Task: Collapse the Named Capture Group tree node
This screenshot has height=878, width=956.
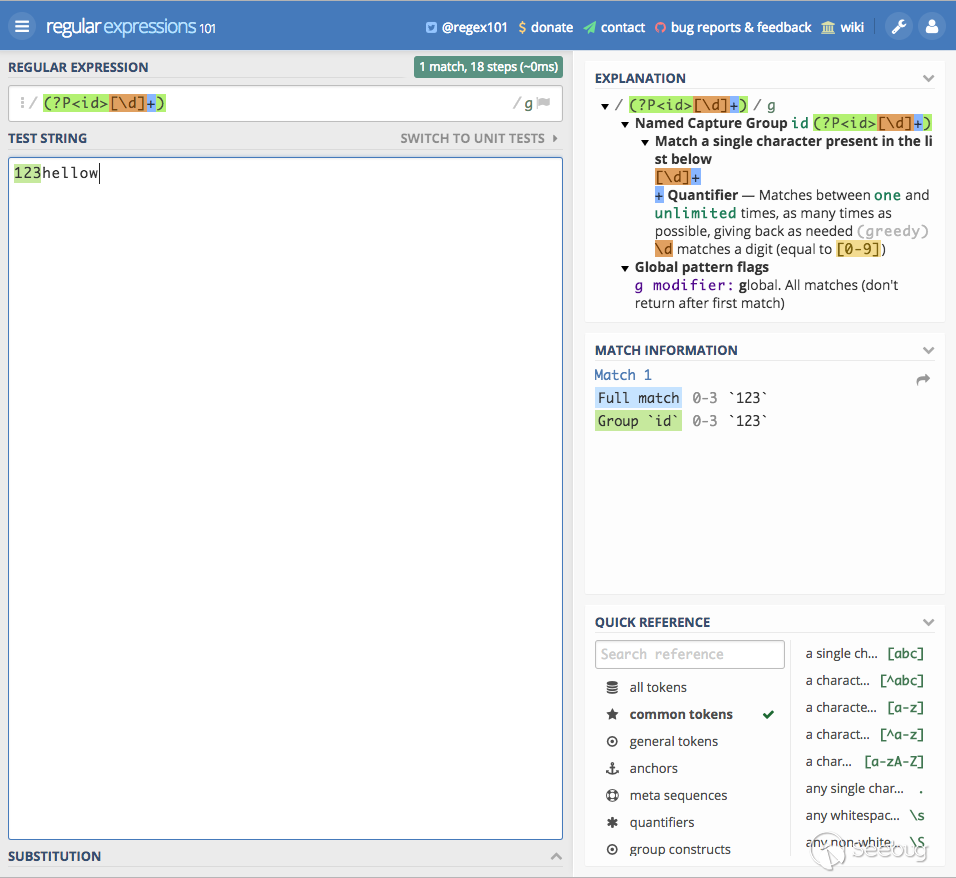Action: tap(625, 124)
